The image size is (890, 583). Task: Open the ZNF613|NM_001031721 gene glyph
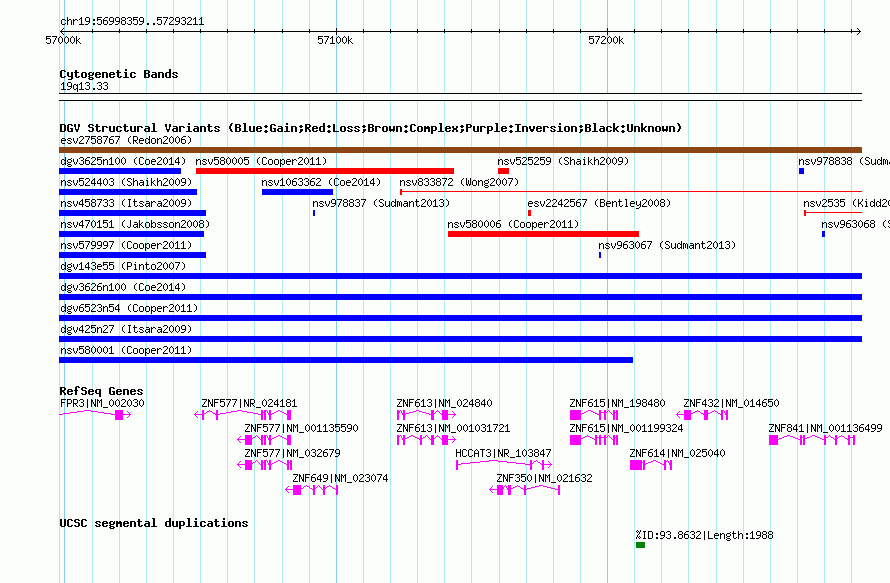(x=426, y=440)
